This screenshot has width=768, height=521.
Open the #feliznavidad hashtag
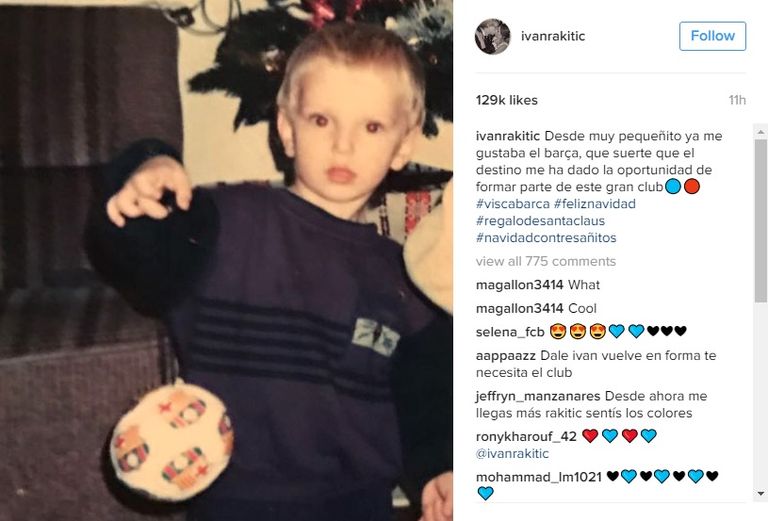pos(595,204)
